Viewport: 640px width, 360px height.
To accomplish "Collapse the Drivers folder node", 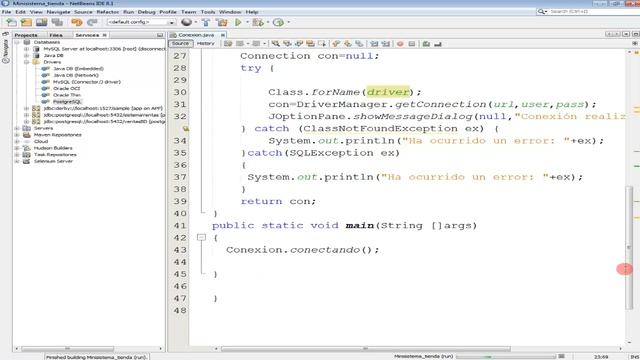I will pyautogui.click(x=27, y=62).
